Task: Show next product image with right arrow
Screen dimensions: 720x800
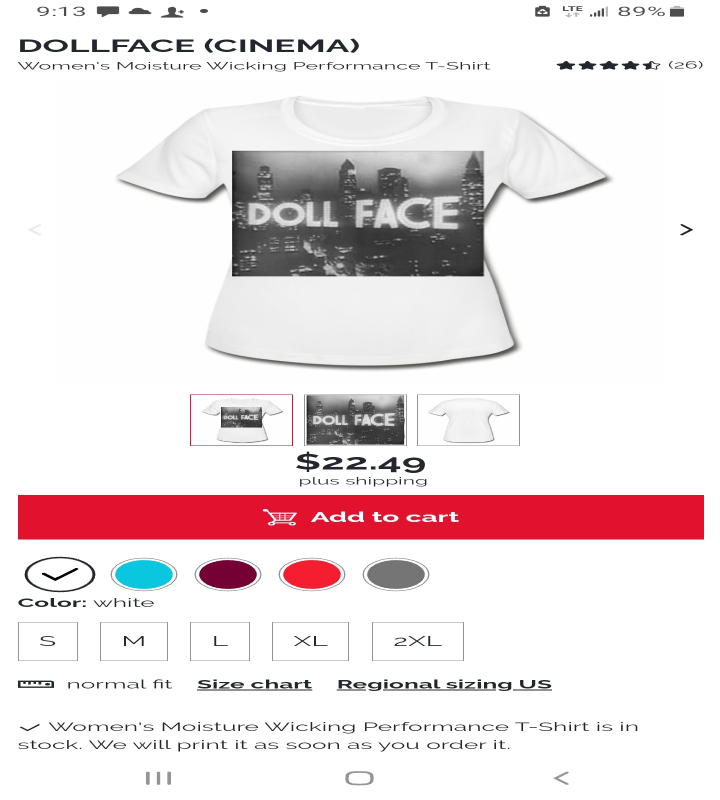Action: 686,230
